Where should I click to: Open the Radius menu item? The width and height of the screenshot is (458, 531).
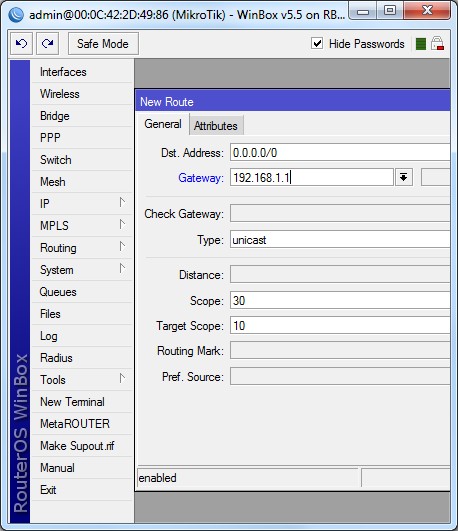click(82, 358)
